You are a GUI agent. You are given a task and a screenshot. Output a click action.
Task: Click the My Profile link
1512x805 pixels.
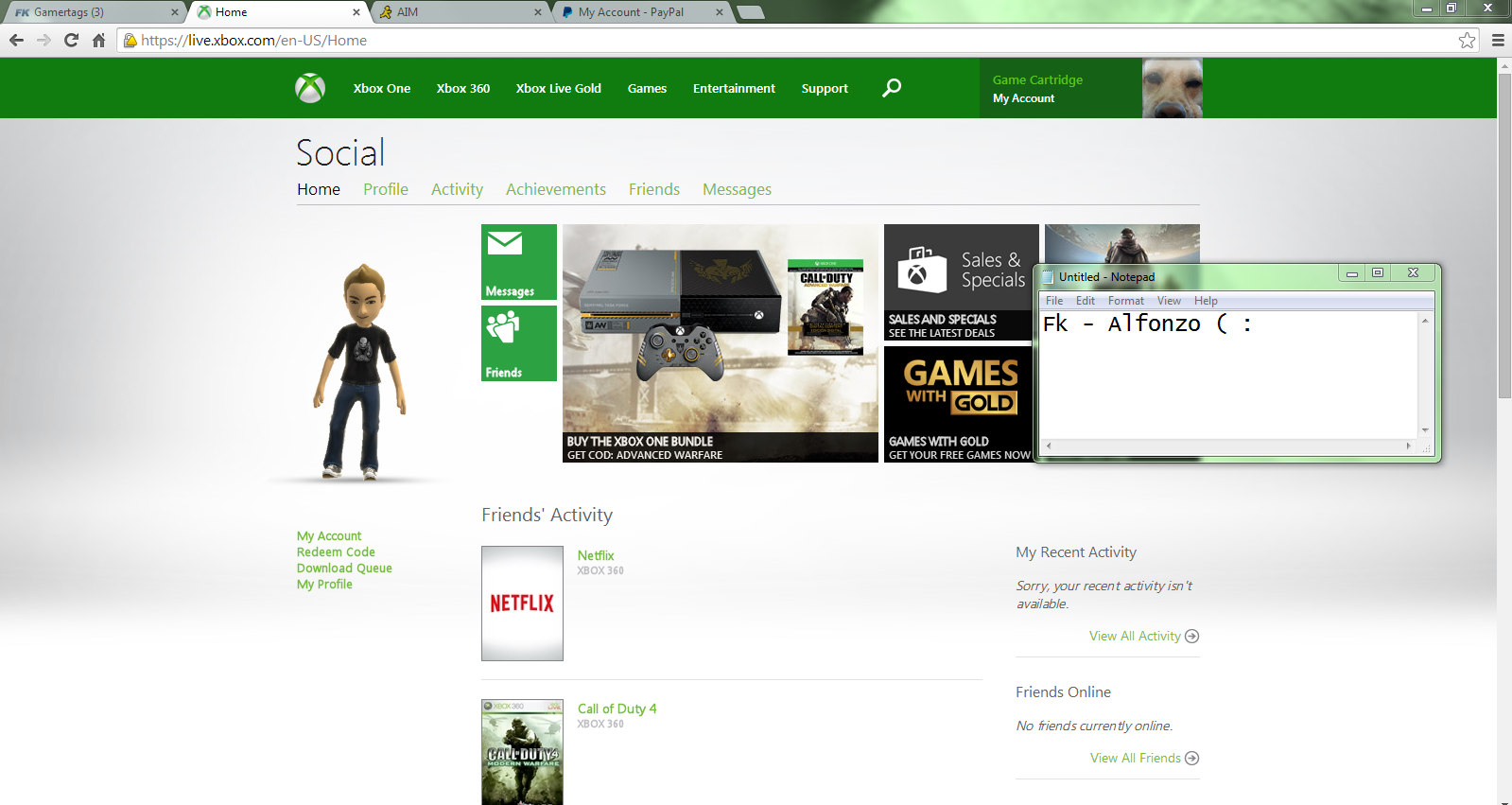click(x=324, y=585)
